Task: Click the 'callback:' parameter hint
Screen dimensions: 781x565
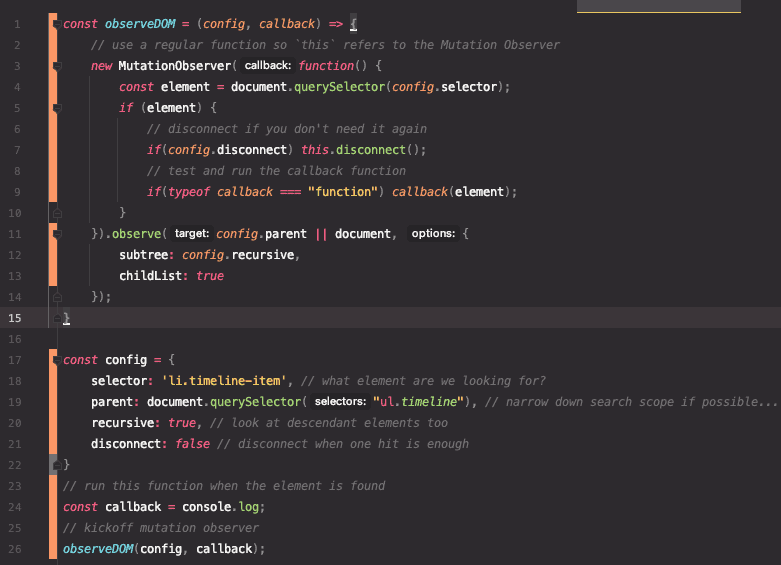Action: coord(267,66)
